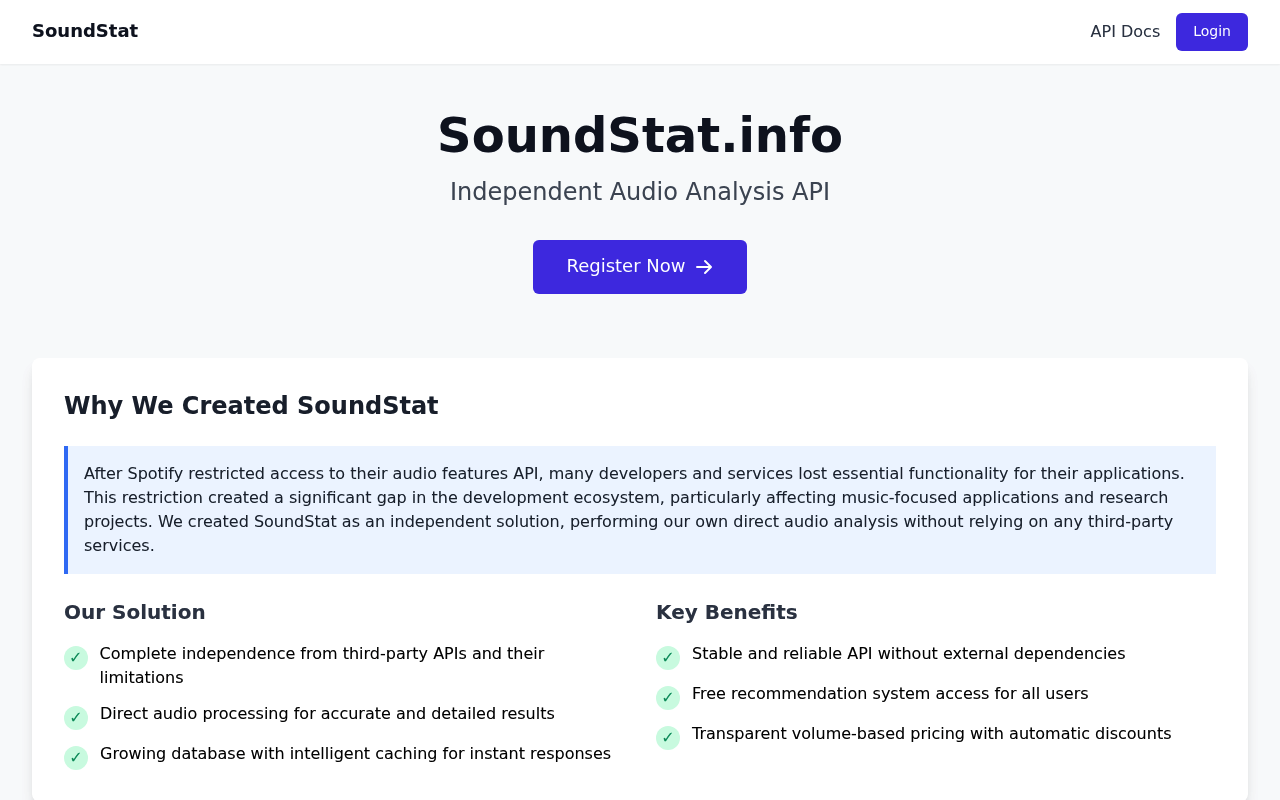Click the Register Now button
Image resolution: width=1280 pixels, height=800 pixels.
640,267
